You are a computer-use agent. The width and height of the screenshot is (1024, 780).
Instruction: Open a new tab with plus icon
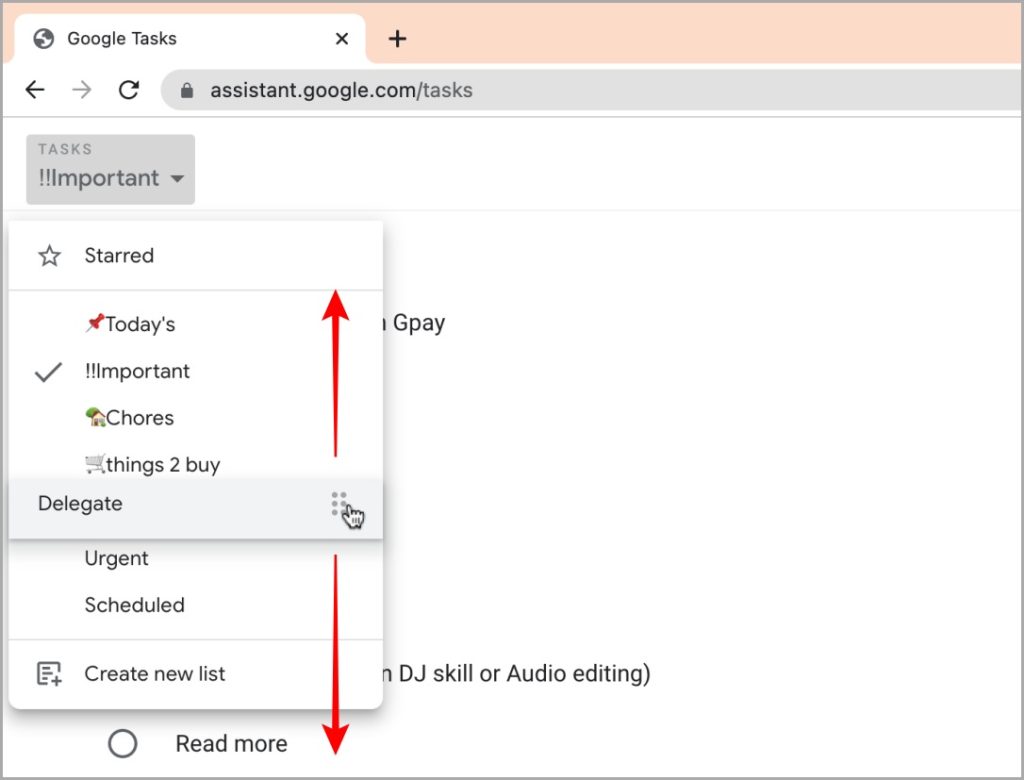(397, 39)
